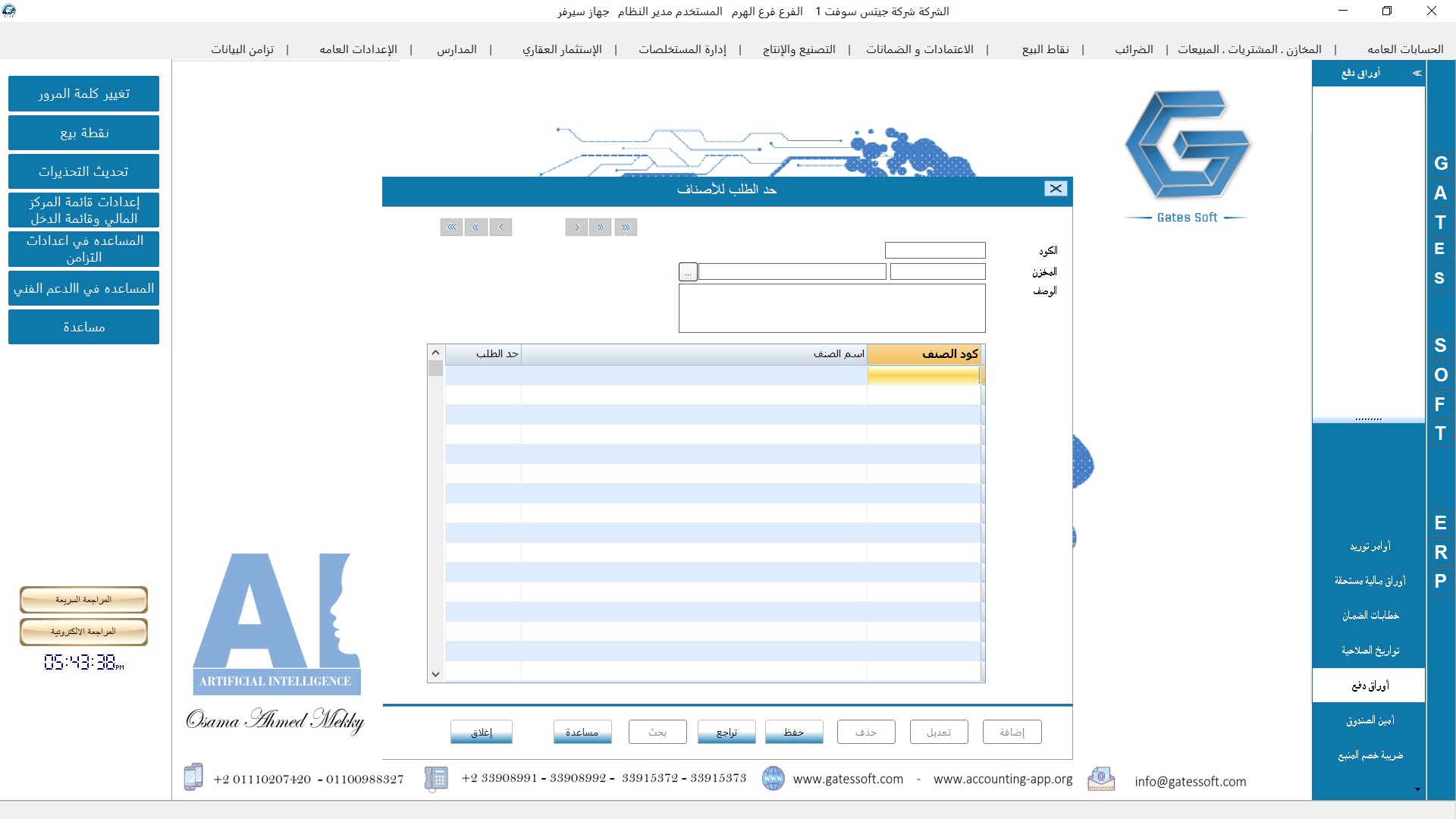Screen dimensions: 1456x819
Task: Click المساعده في اعدادات التزامن button
Action: [83, 249]
